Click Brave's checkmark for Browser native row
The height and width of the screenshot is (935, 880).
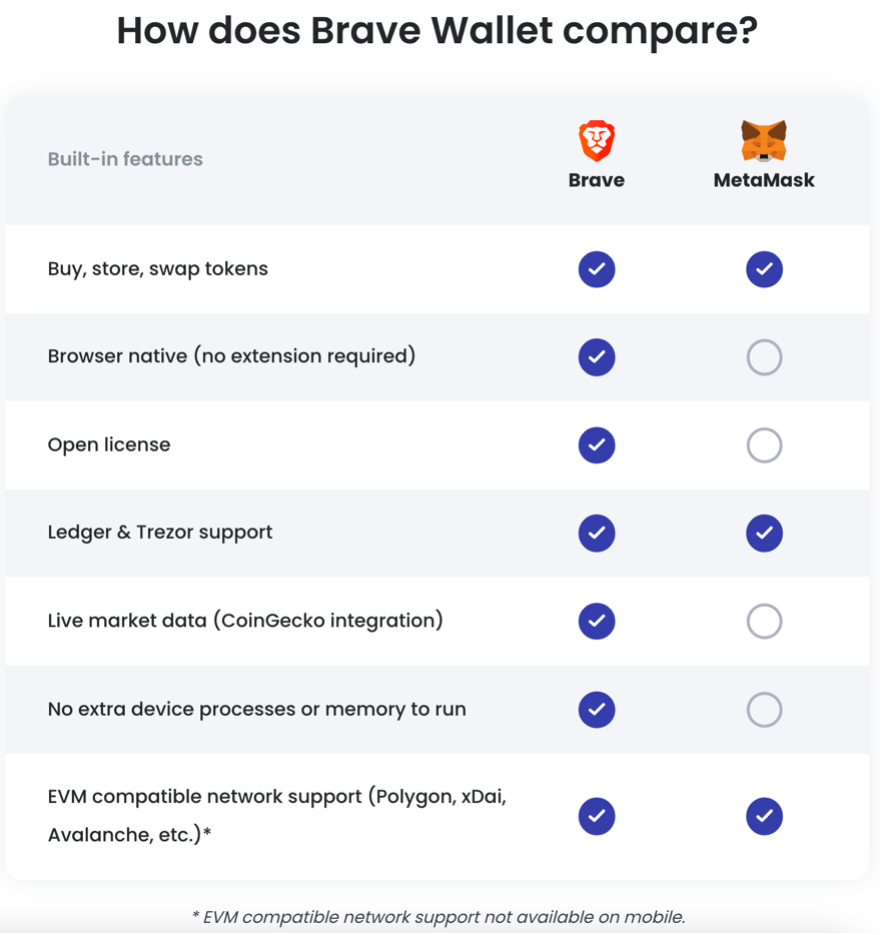596,357
